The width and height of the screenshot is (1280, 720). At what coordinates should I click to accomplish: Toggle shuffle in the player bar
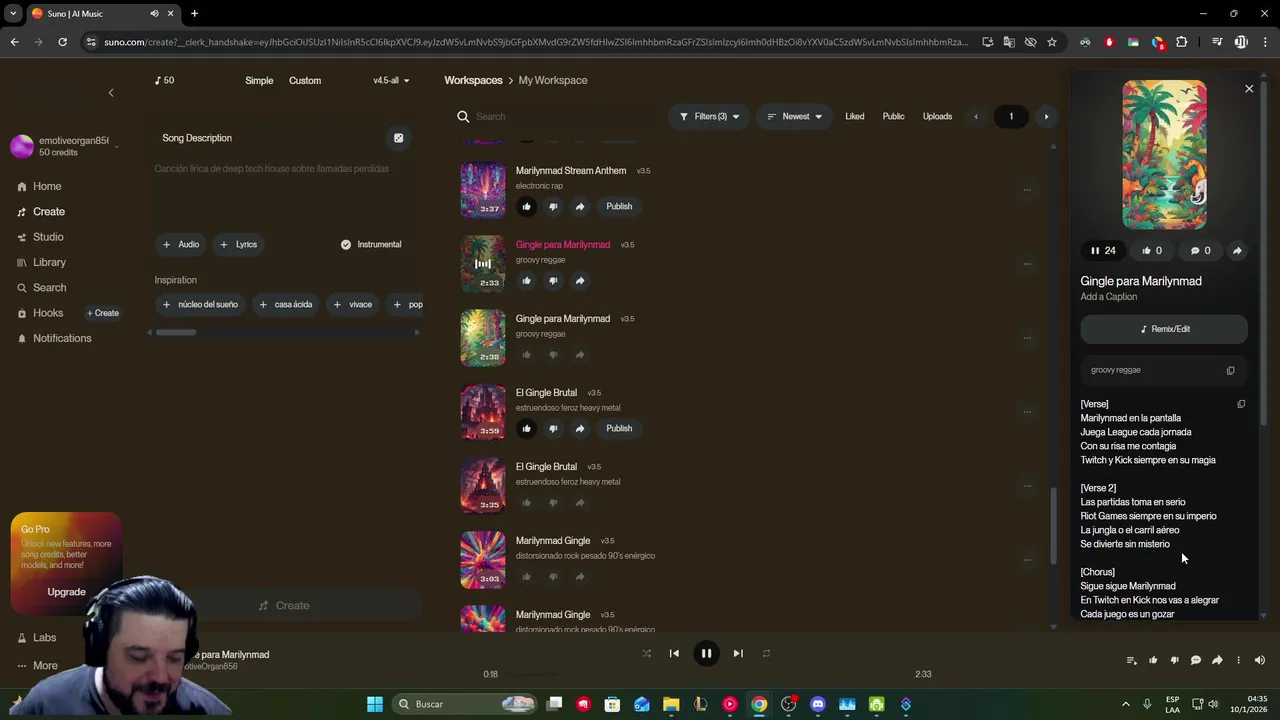646,653
